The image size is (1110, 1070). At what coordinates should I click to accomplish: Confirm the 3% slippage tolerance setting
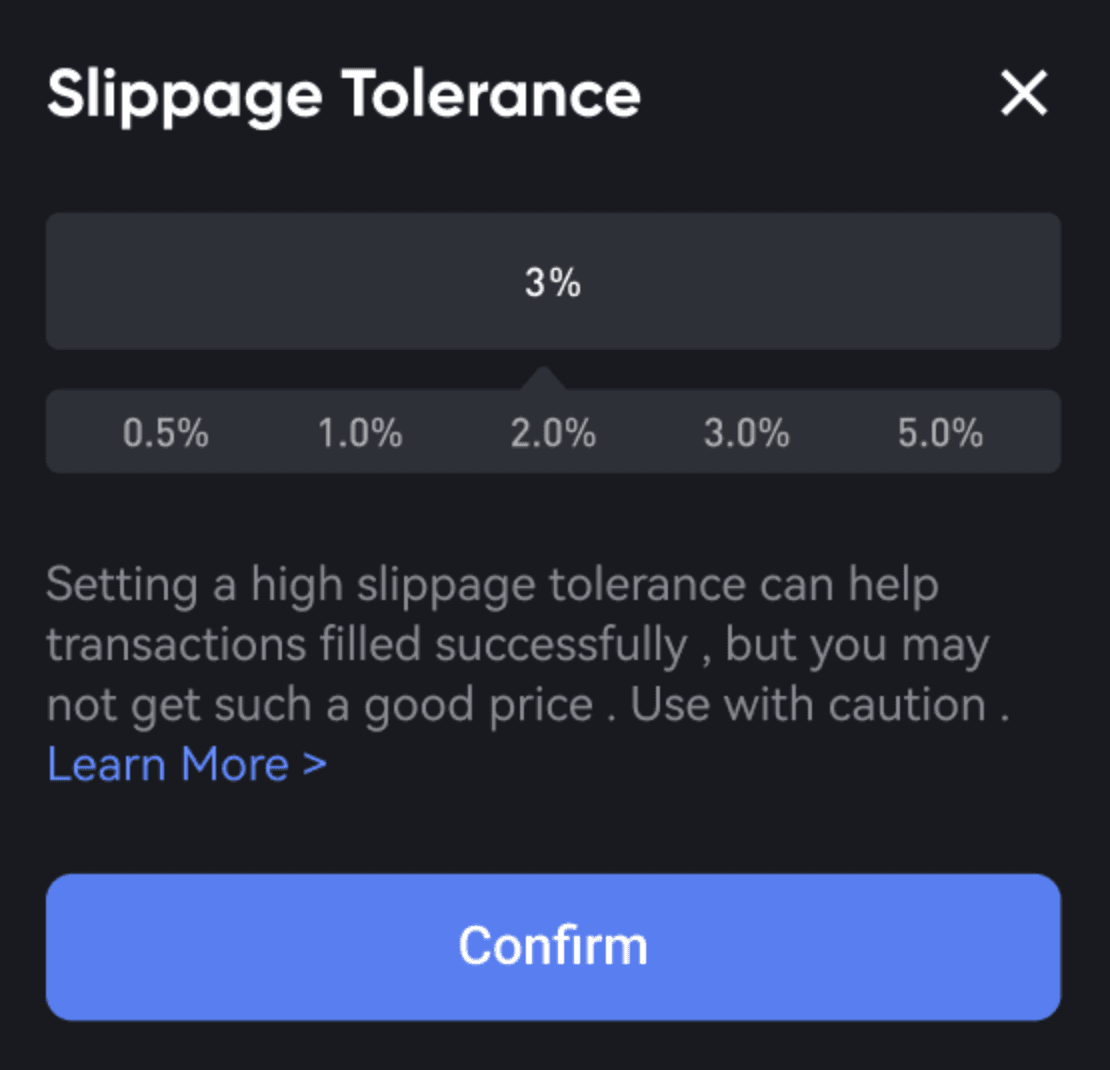point(553,946)
